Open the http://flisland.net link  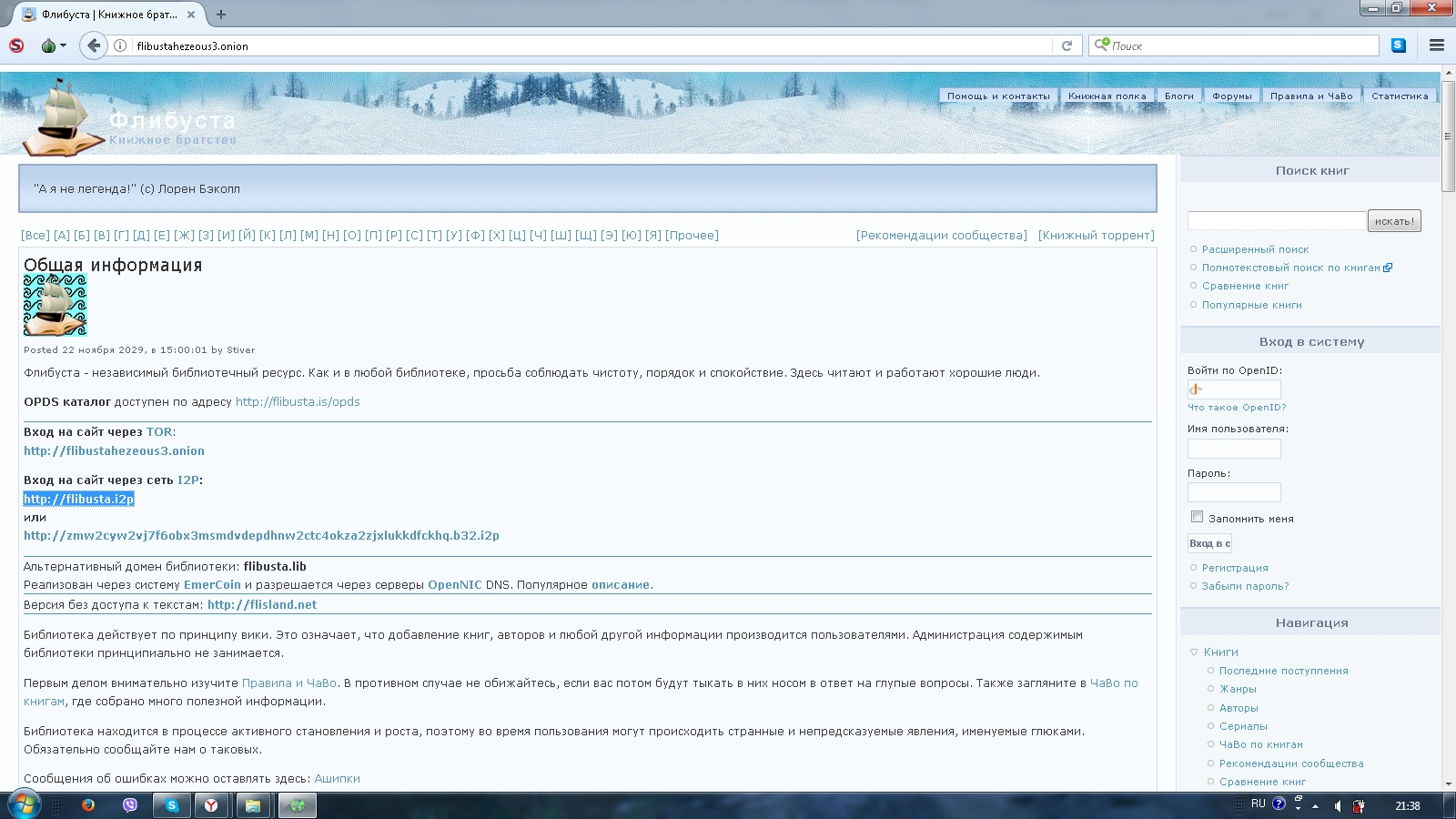point(262,604)
